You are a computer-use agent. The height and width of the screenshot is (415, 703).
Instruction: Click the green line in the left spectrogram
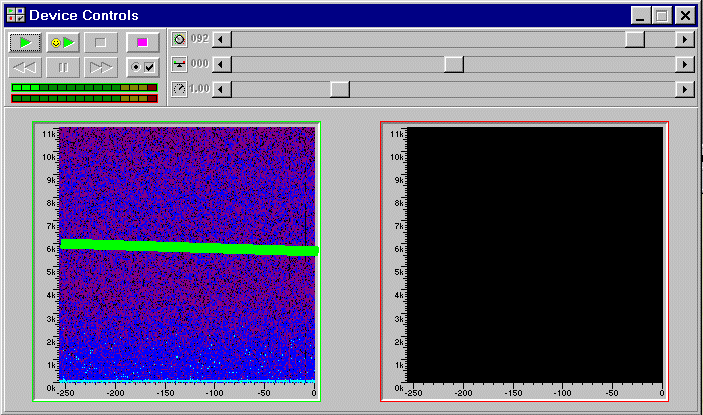point(189,247)
